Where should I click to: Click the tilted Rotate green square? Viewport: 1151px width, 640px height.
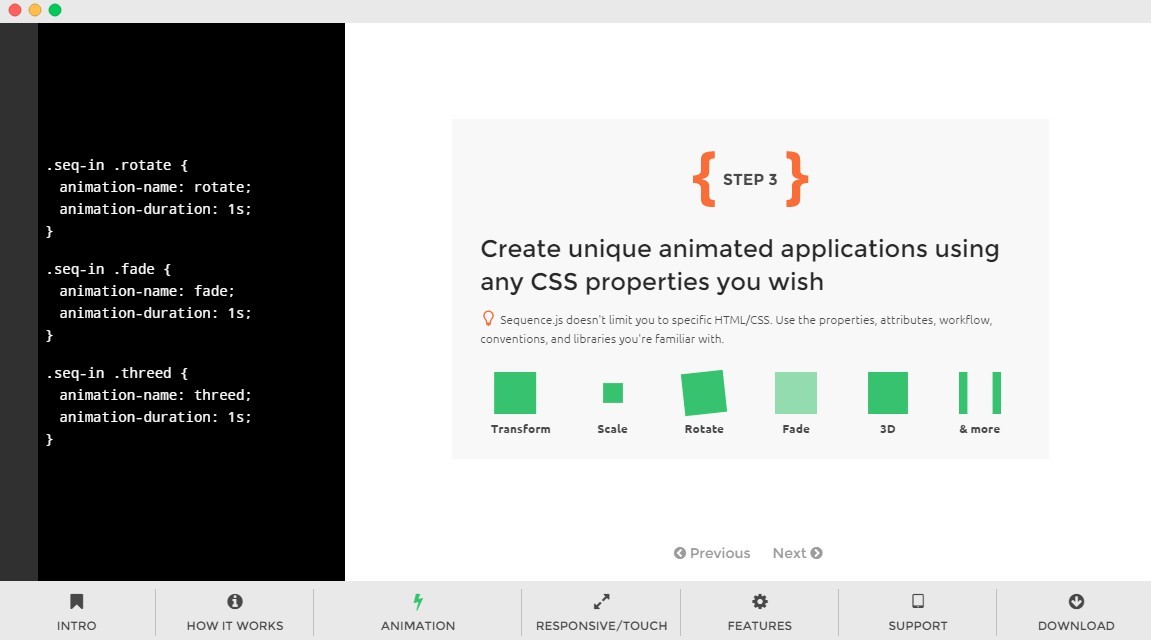(x=704, y=393)
